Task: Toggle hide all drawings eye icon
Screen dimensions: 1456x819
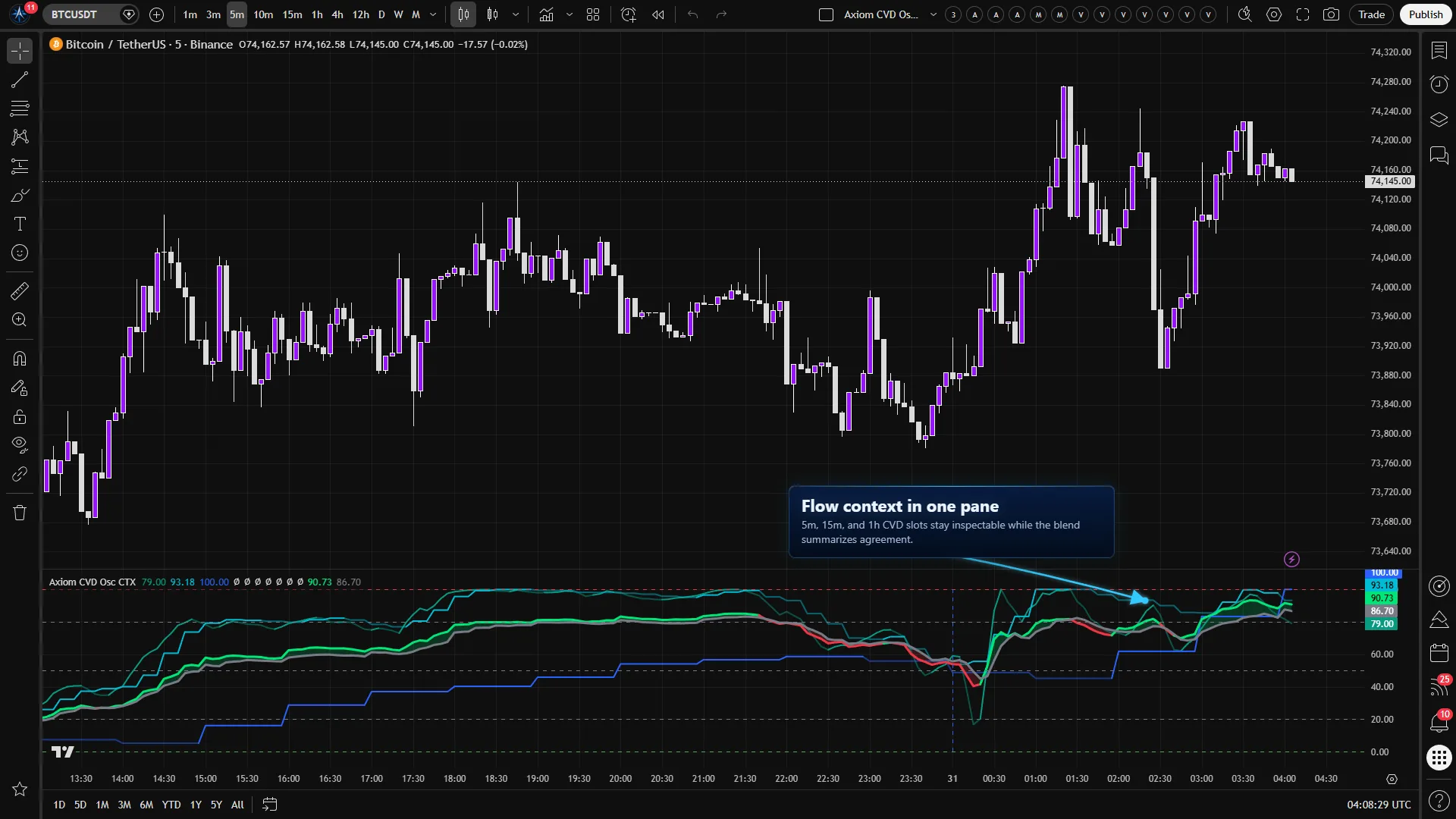Action: [x=20, y=444]
